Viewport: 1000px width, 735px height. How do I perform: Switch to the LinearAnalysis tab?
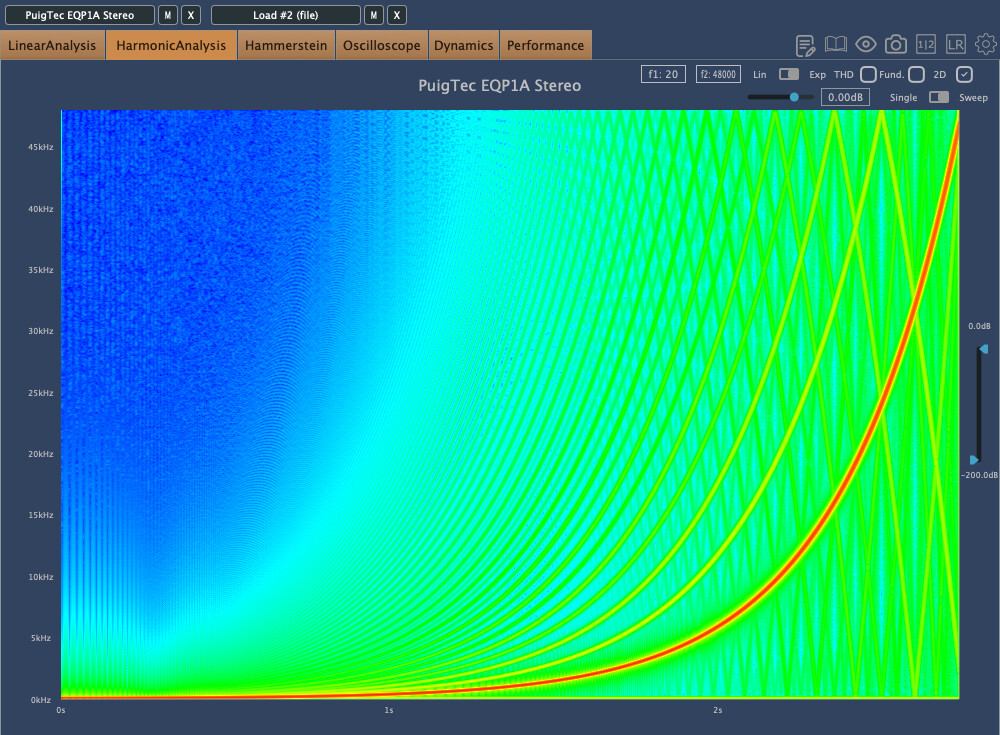click(52, 45)
